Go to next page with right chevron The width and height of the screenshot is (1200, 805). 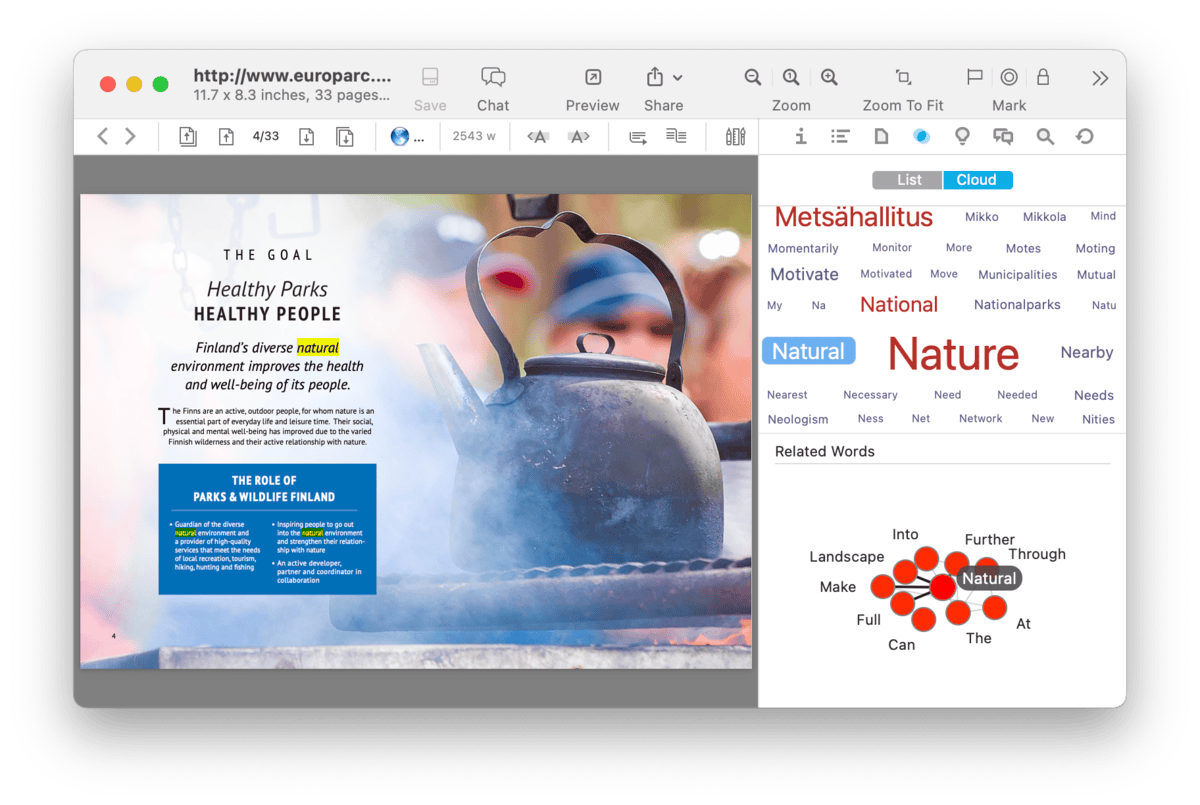pyautogui.click(x=130, y=137)
